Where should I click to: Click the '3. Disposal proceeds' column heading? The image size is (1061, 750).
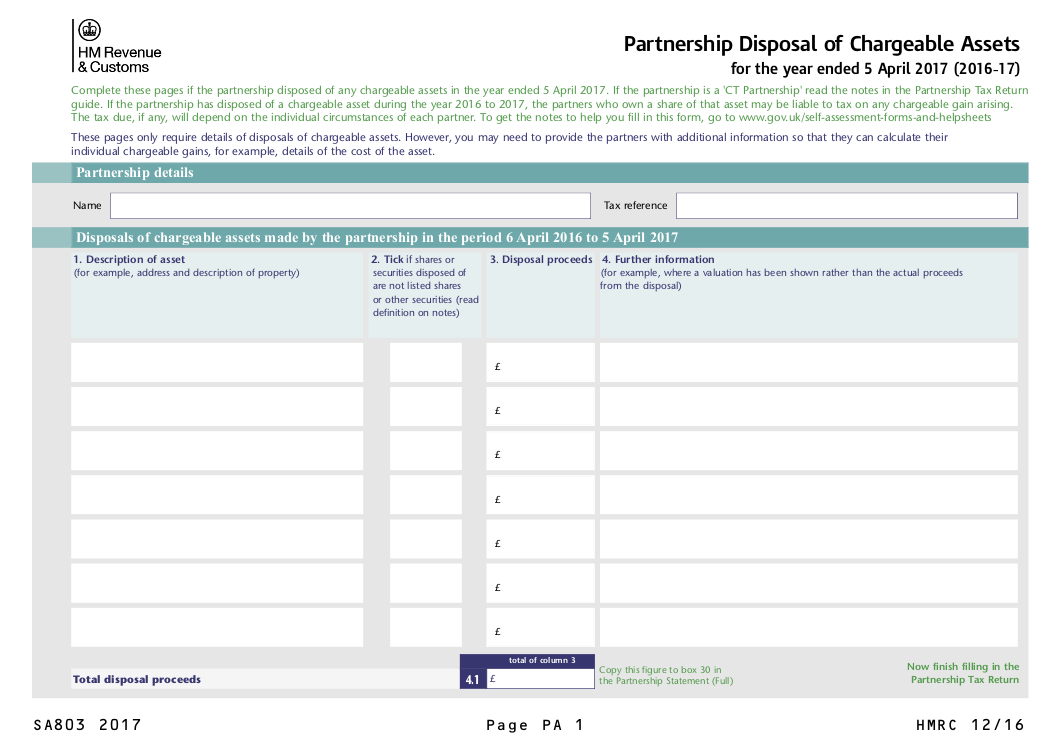(541, 259)
